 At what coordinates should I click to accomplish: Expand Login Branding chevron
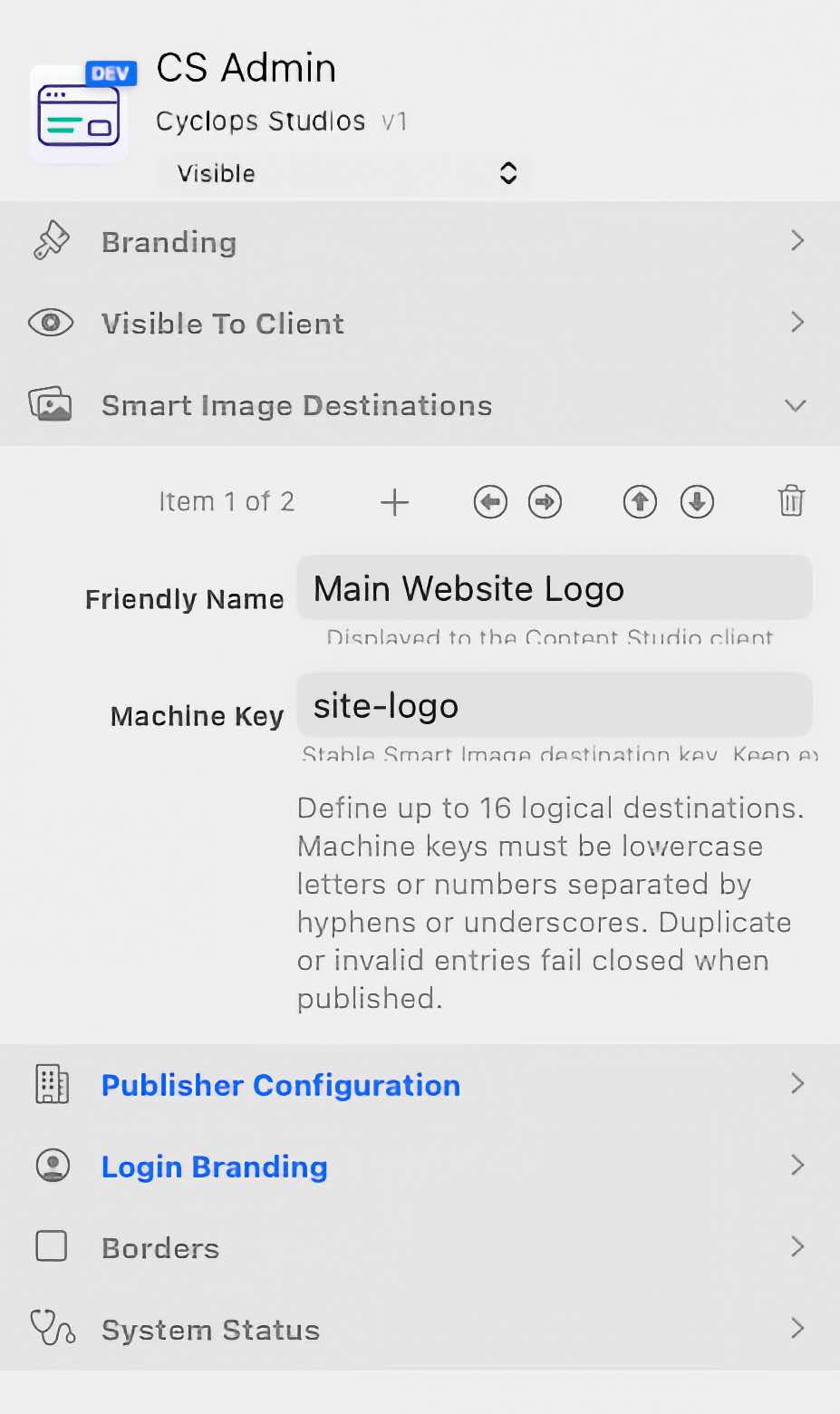coord(797,1165)
